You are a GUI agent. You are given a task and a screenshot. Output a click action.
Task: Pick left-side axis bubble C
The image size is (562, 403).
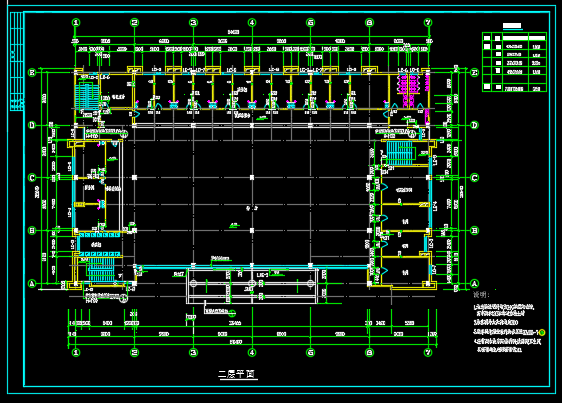pyautogui.click(x=32, y=177)
